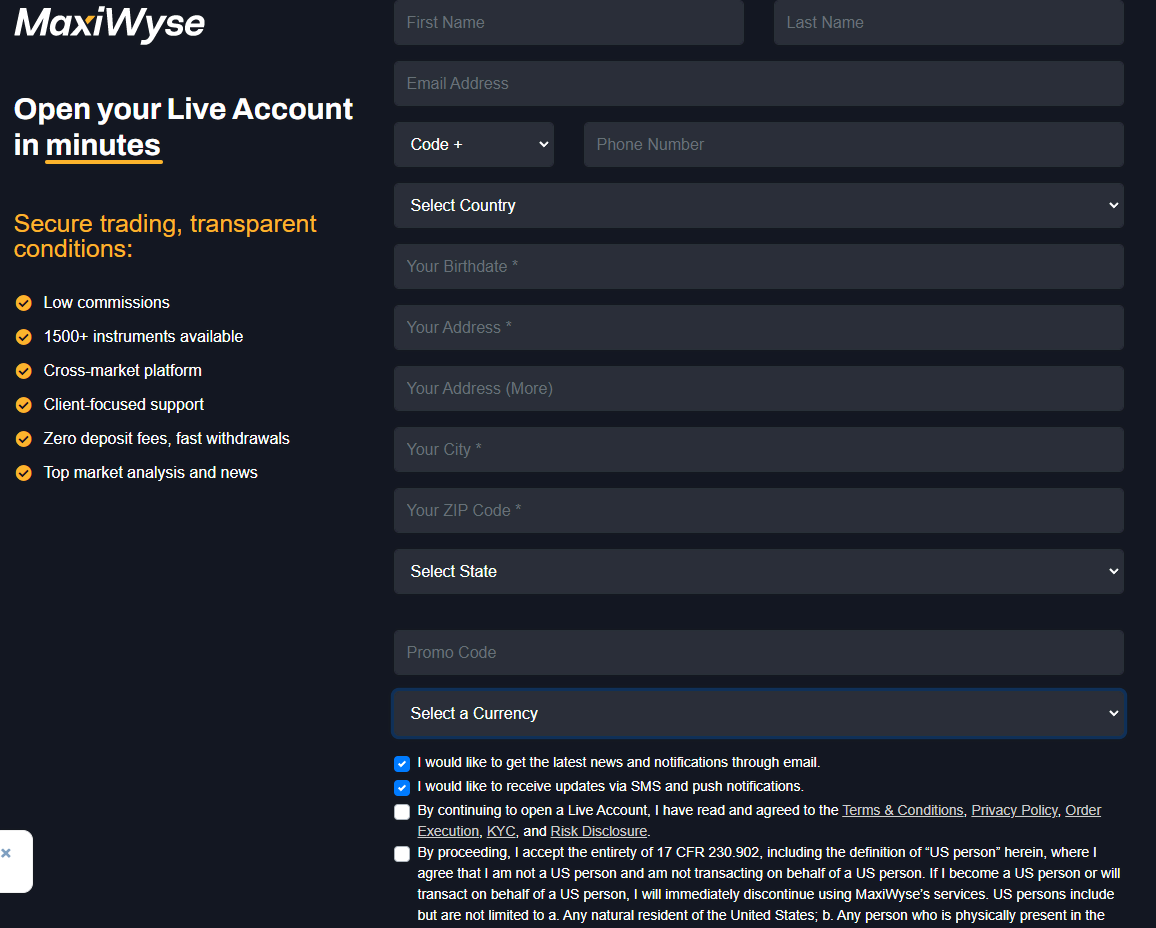
Task: Close the small popup with the X icon
Action: click(6, 853)
